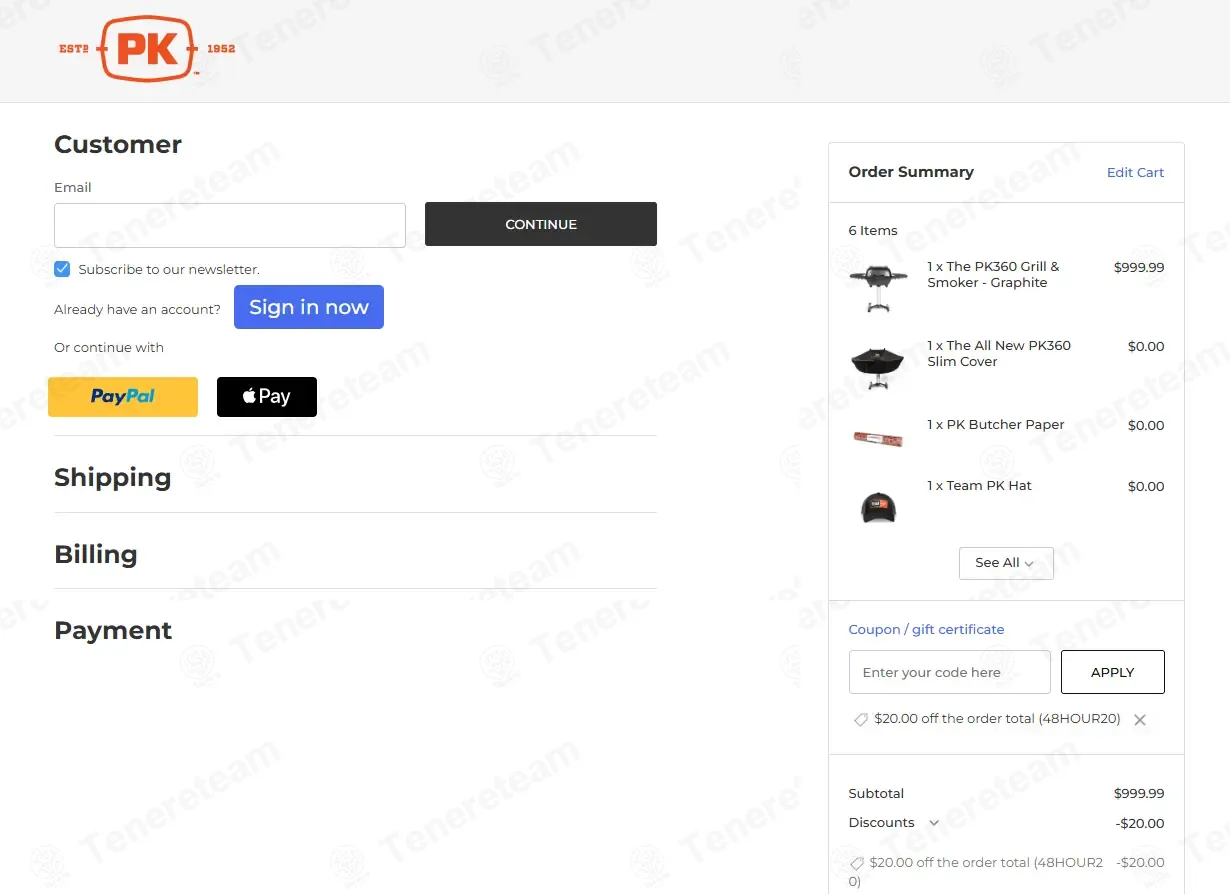1230x894 pixels.
Task: Click the Shipping section heading
Action: pos(113,477)
